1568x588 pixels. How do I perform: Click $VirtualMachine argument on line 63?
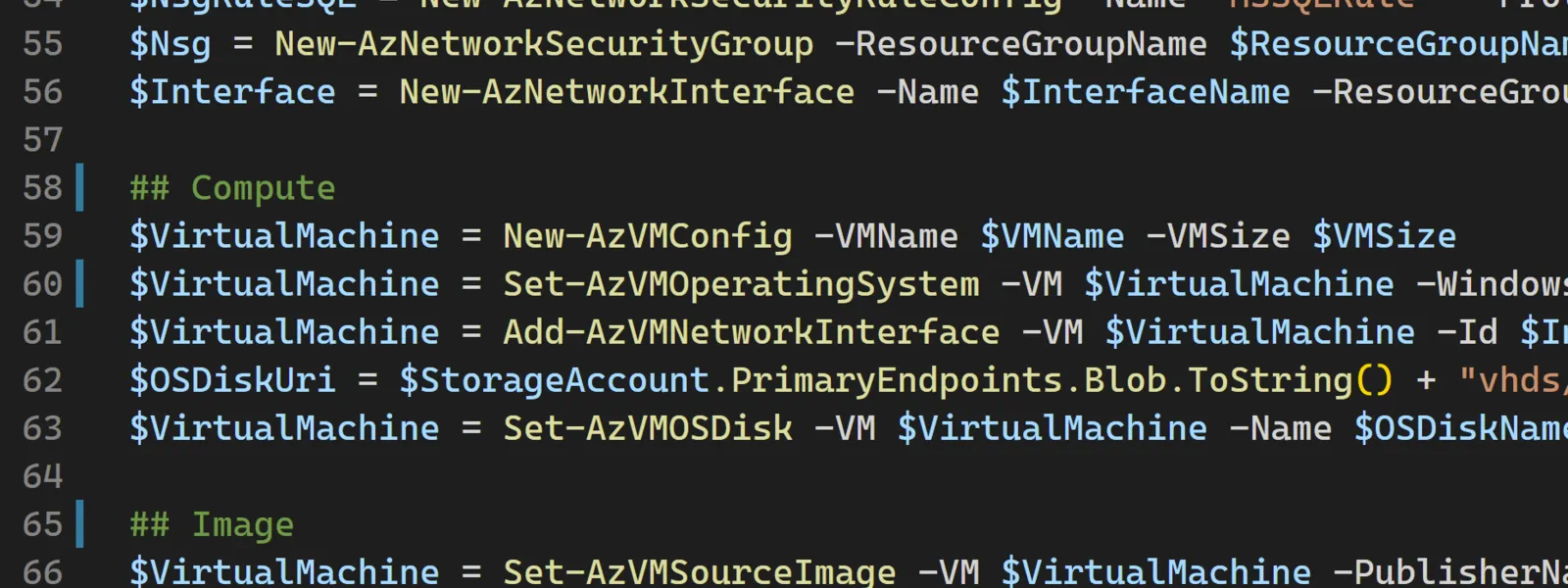(1053, 428)
